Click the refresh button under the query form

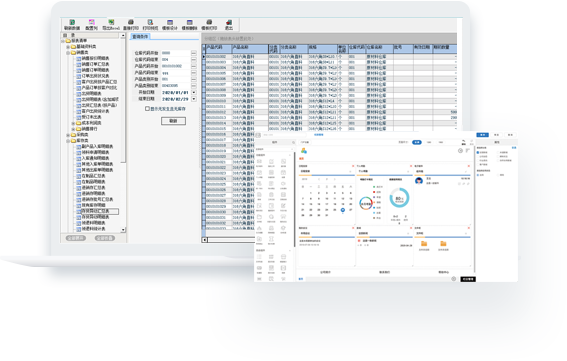pos(173,121)
